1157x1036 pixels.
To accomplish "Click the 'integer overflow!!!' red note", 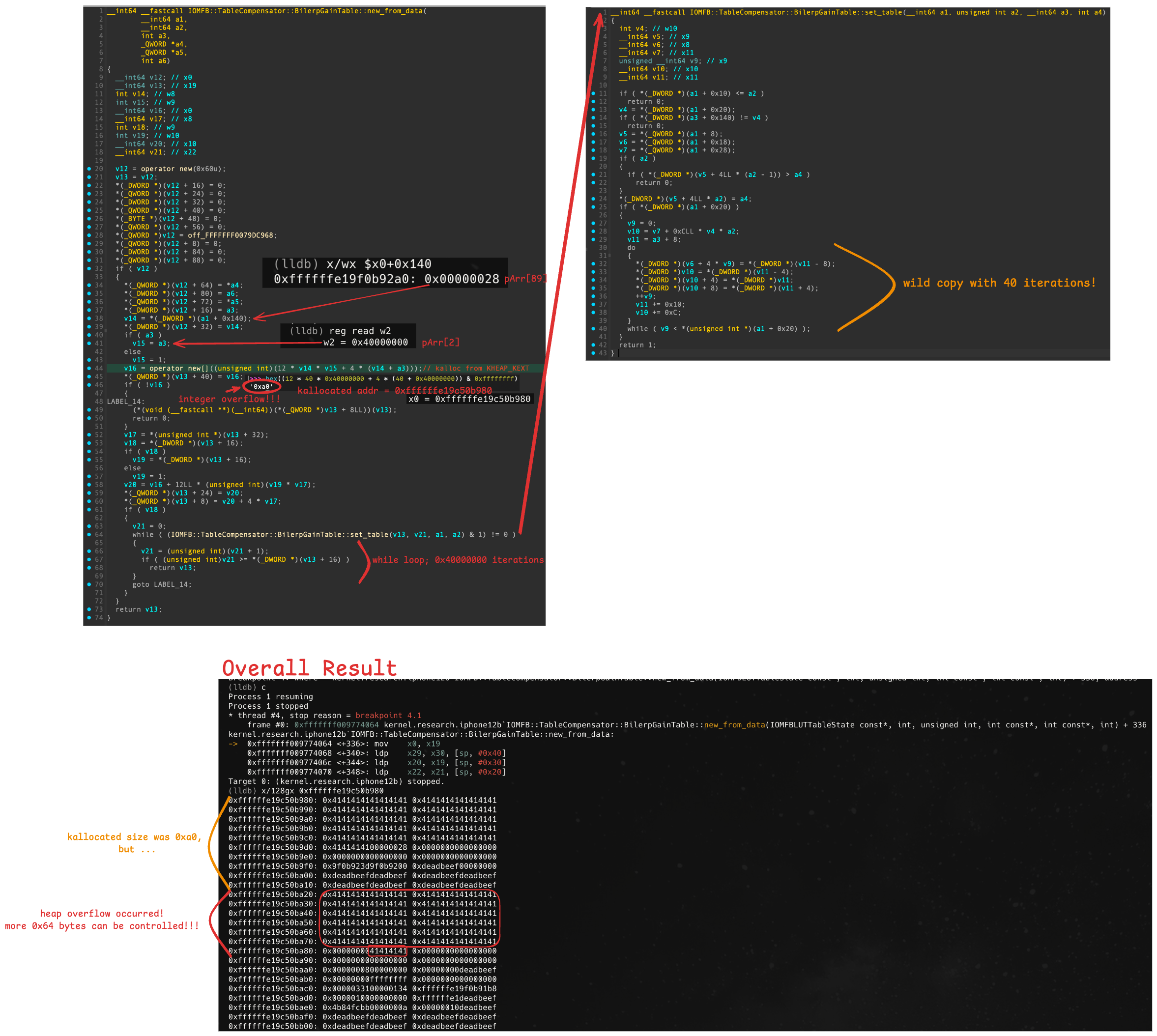I will pyautogui.click(x=229, y=399).
